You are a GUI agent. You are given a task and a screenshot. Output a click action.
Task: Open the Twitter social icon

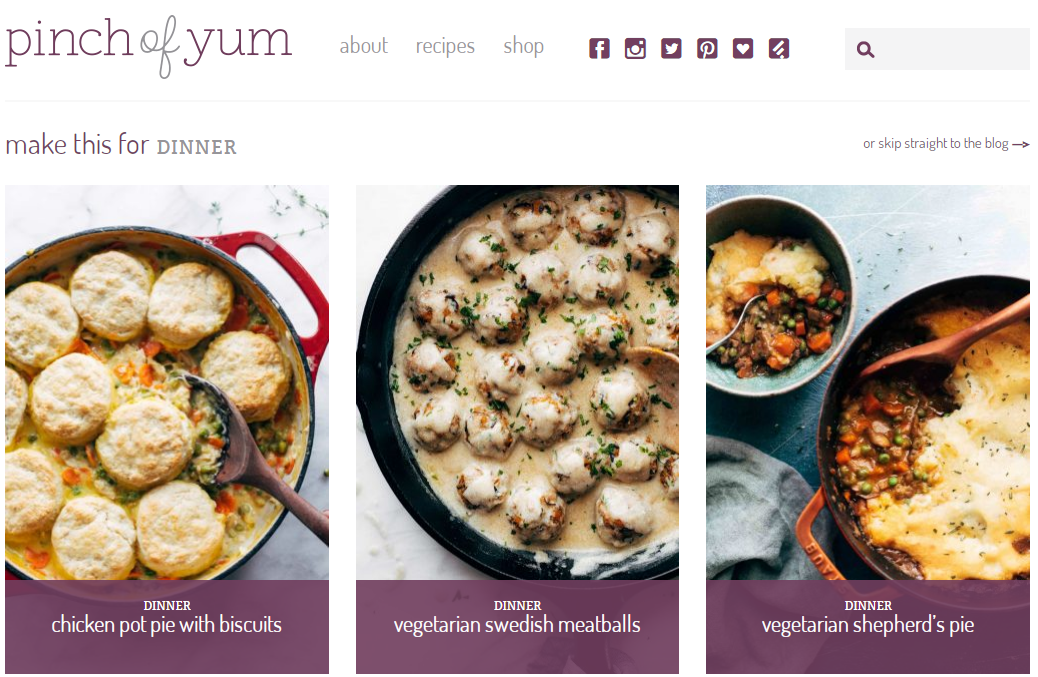coord(671,48)
